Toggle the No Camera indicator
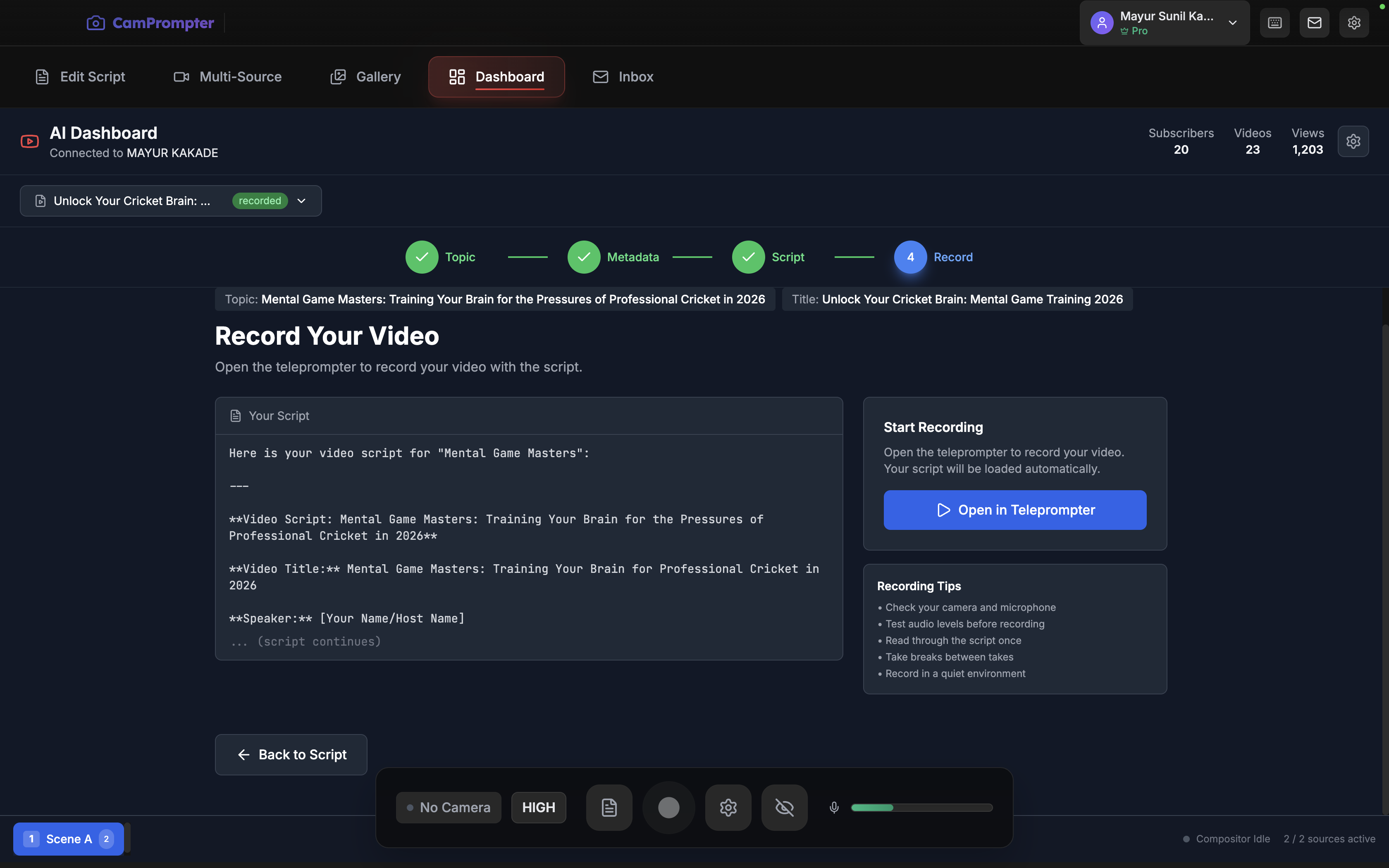Screen dimensions: 1389x868 (448, 807)
